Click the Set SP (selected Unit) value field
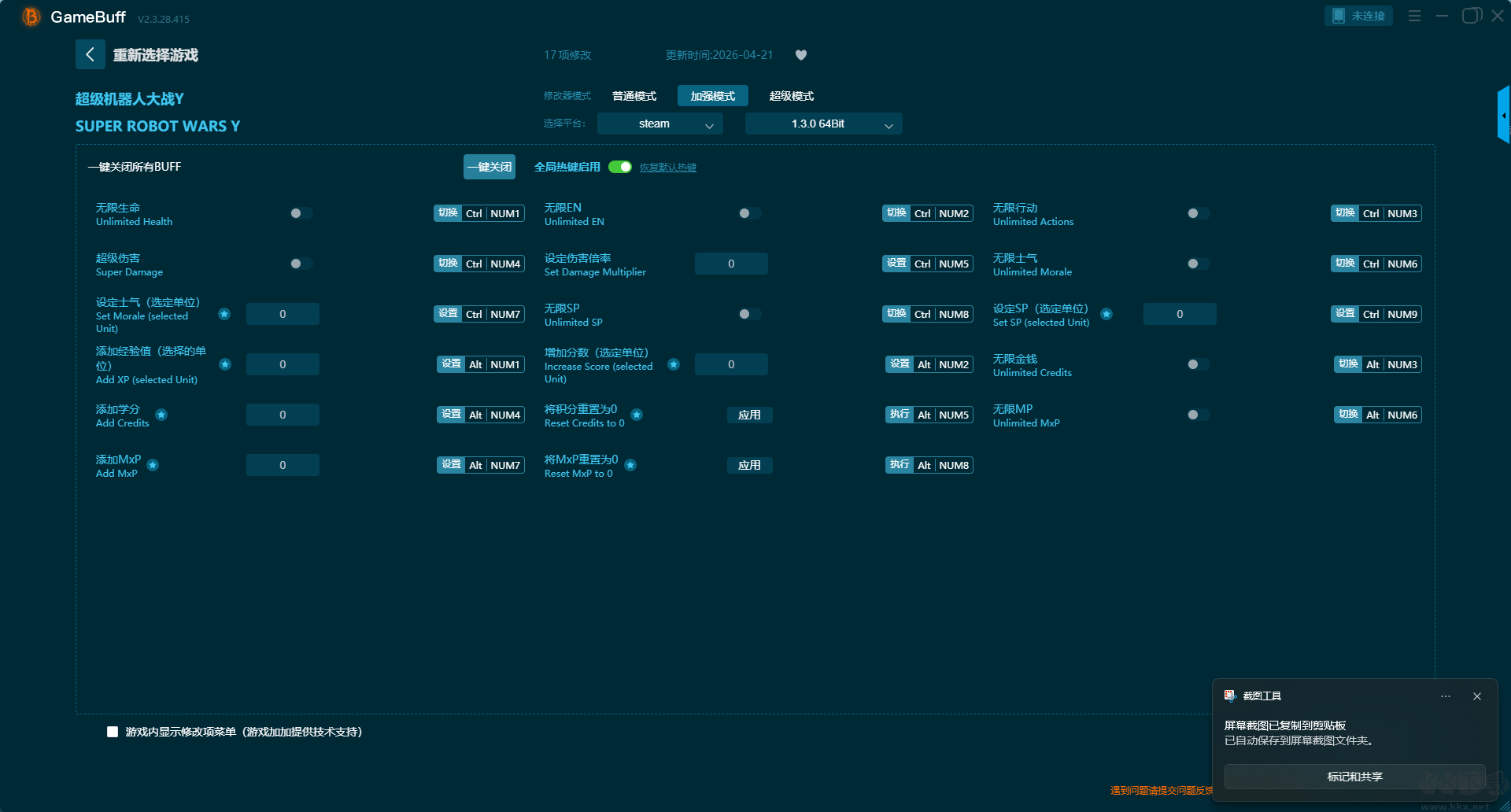This screenshot has width=1511, height=812. [x=1180, y=314]
